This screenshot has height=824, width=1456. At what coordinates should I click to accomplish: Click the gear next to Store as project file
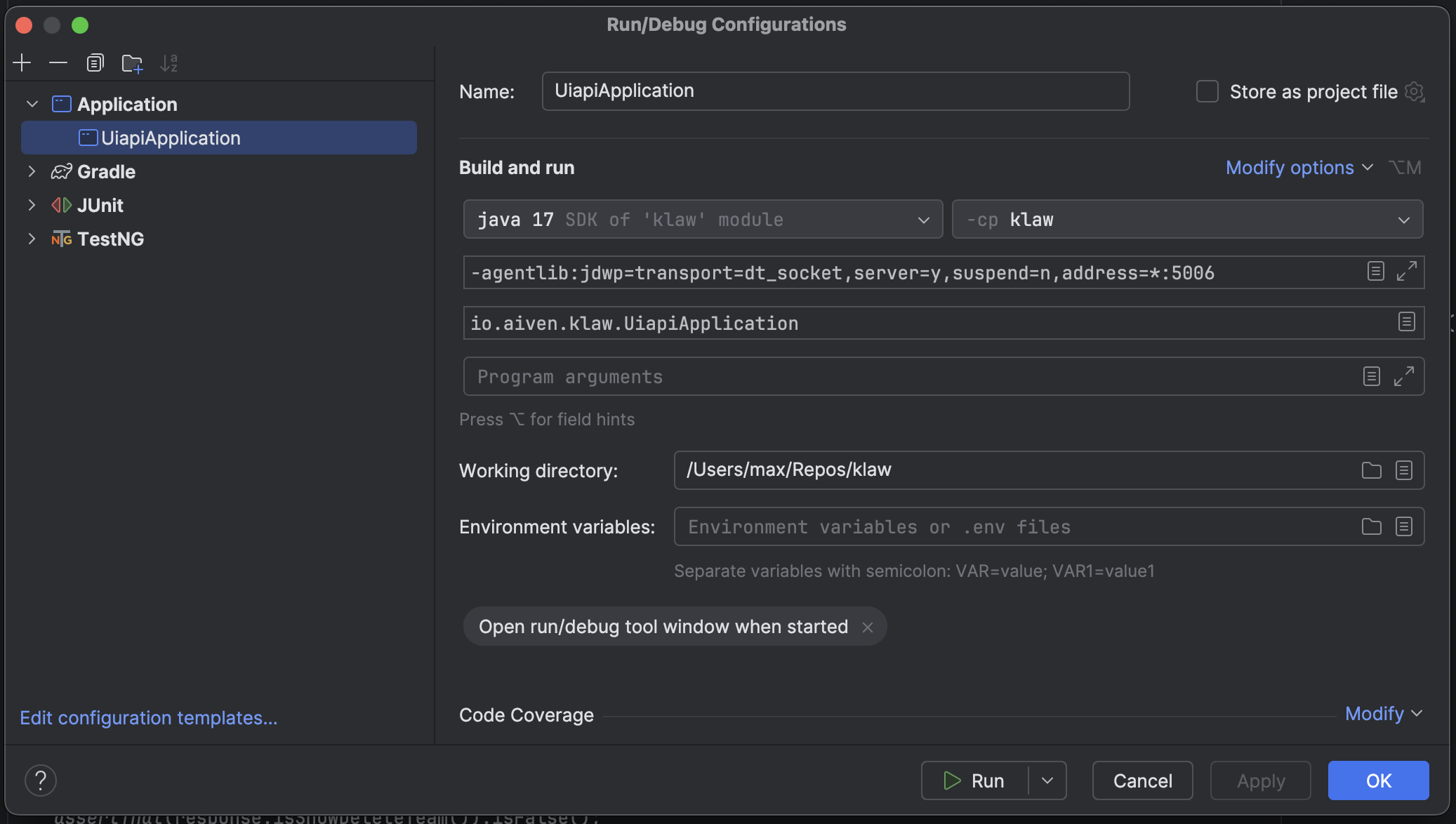click(x=1415, y=92)
